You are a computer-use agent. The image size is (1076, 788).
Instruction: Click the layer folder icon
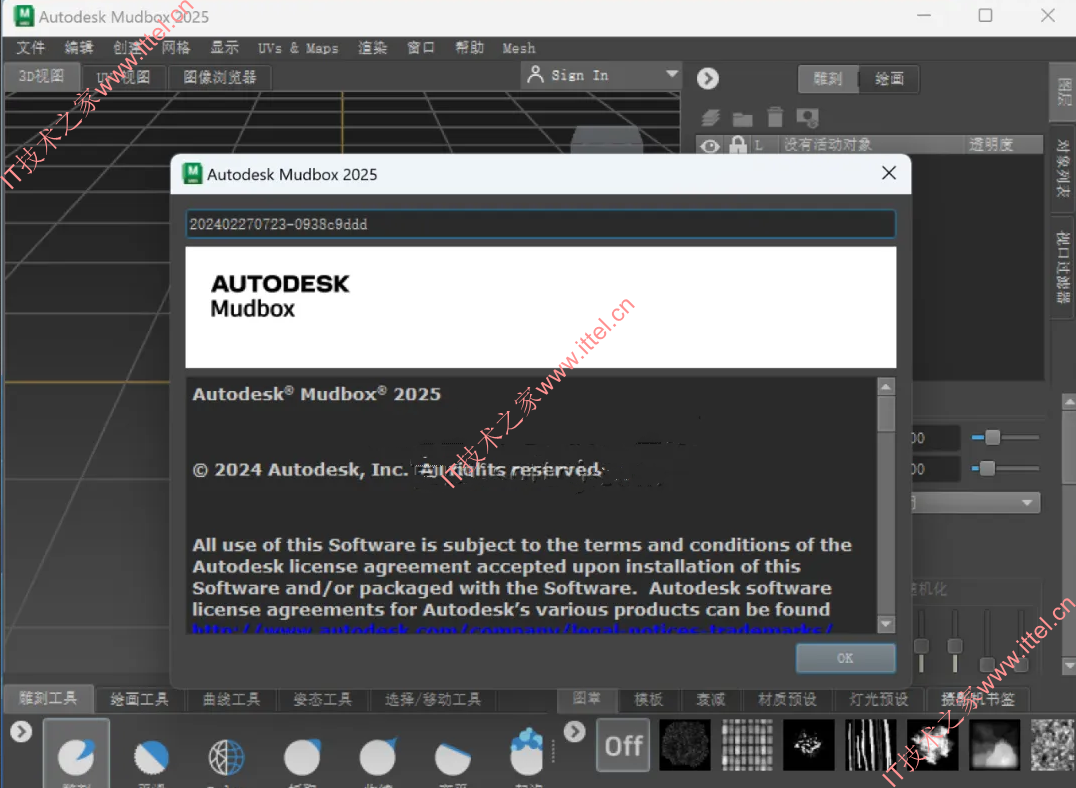point(742,119)
